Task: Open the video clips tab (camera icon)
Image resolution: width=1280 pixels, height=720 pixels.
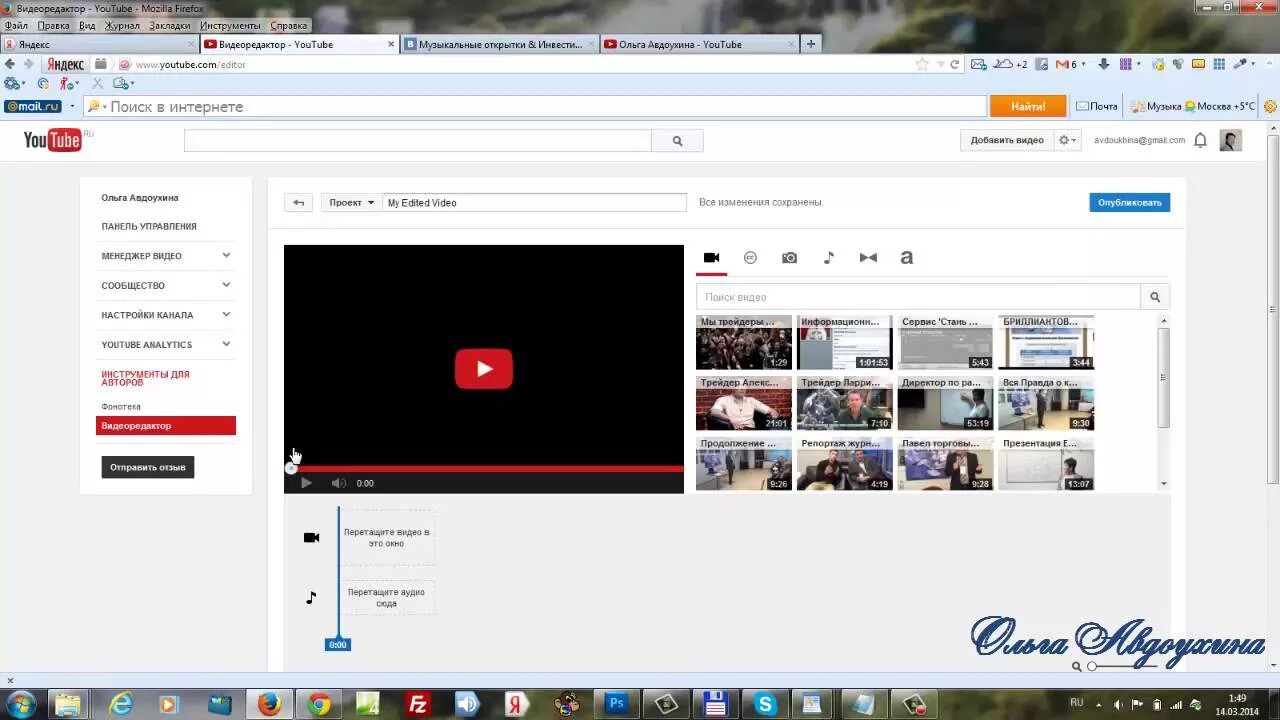Action: coord(711,258)
